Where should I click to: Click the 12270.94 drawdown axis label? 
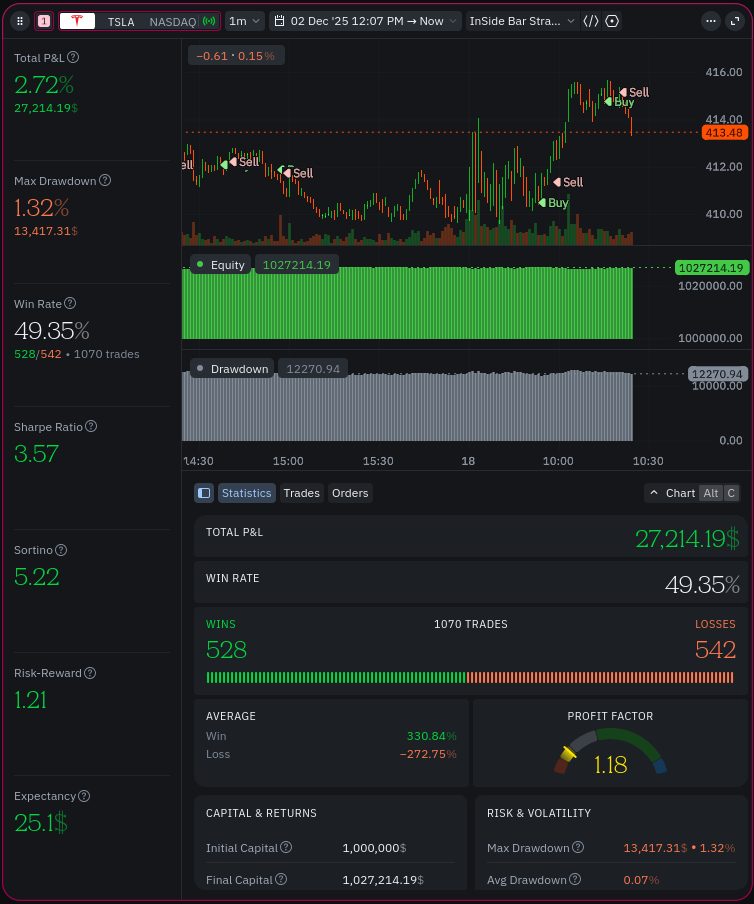click(718, 374)
